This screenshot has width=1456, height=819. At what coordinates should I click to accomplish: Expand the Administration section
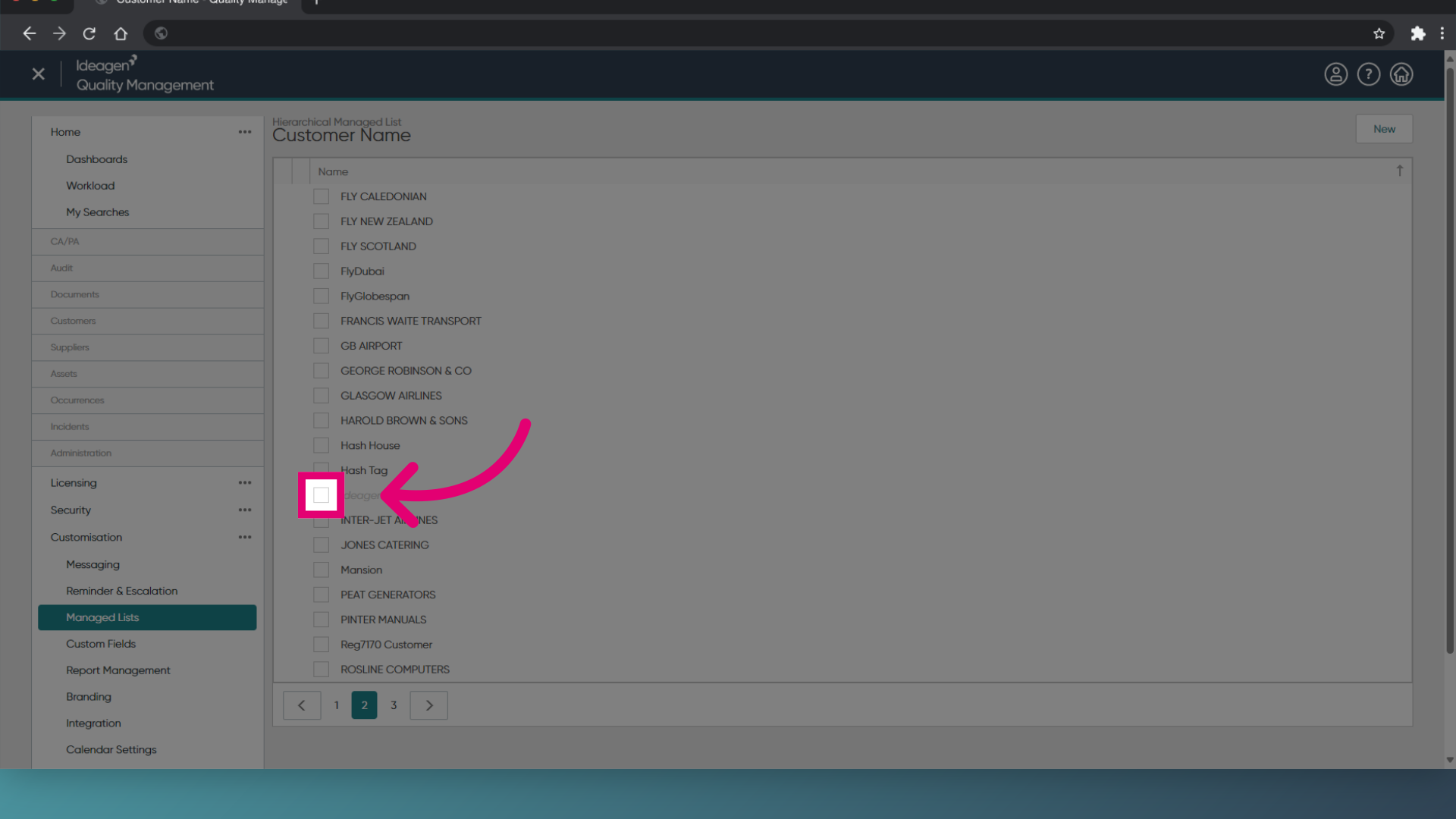tap(147, 454)
